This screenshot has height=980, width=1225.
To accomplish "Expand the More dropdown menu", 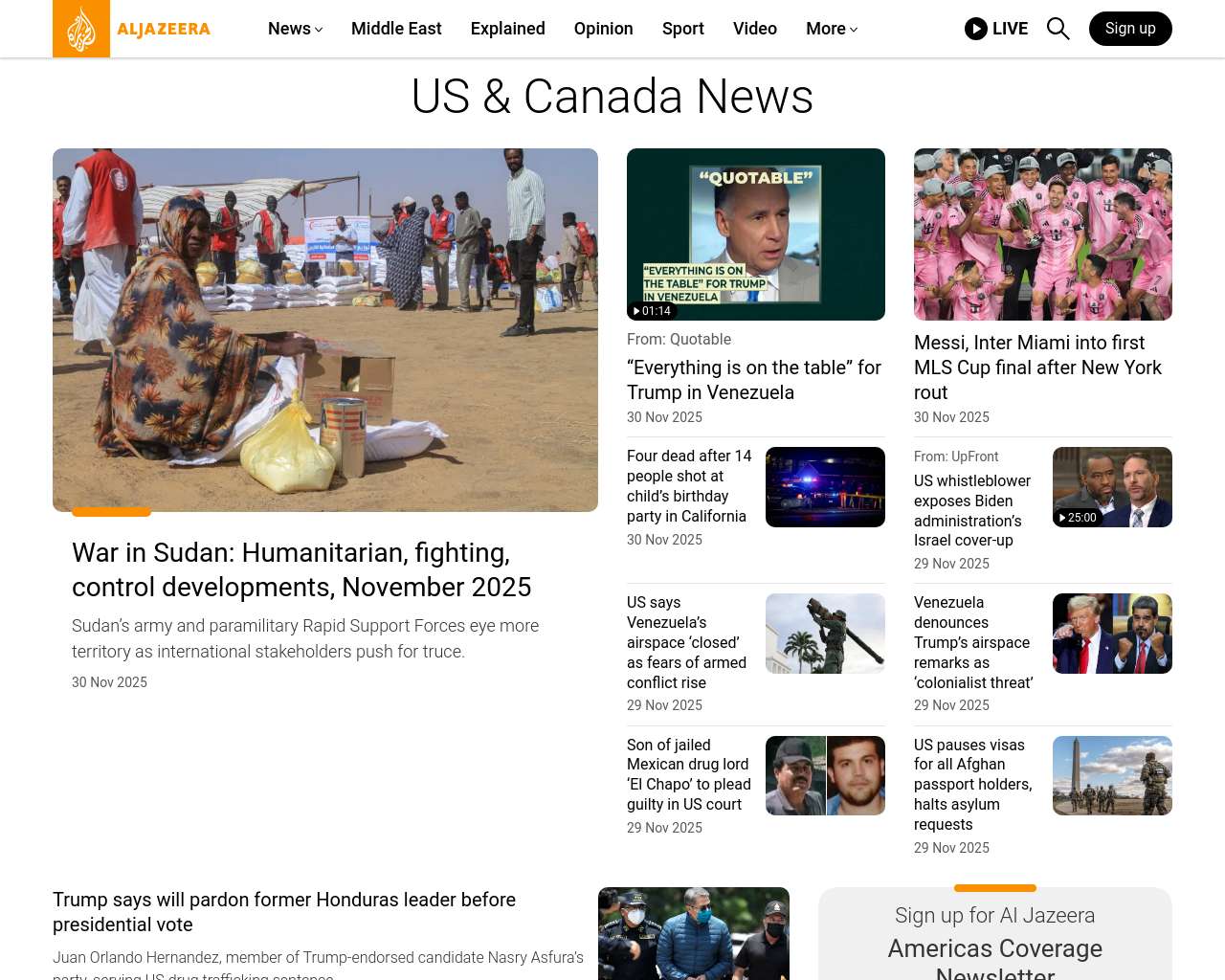I will click(x=832, y=29).
